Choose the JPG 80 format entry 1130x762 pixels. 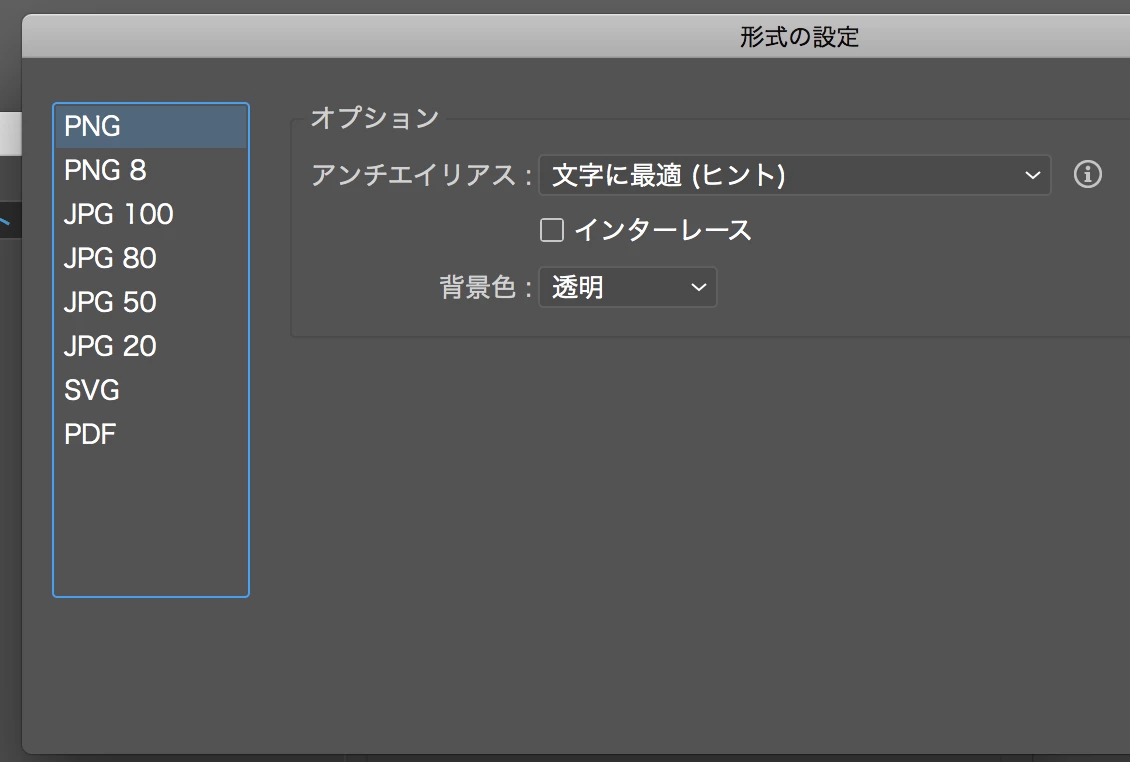coord(151,258)
